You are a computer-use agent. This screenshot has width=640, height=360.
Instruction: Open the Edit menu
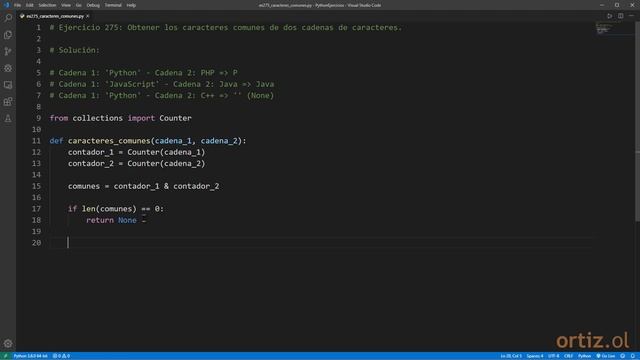click(29, 5)
